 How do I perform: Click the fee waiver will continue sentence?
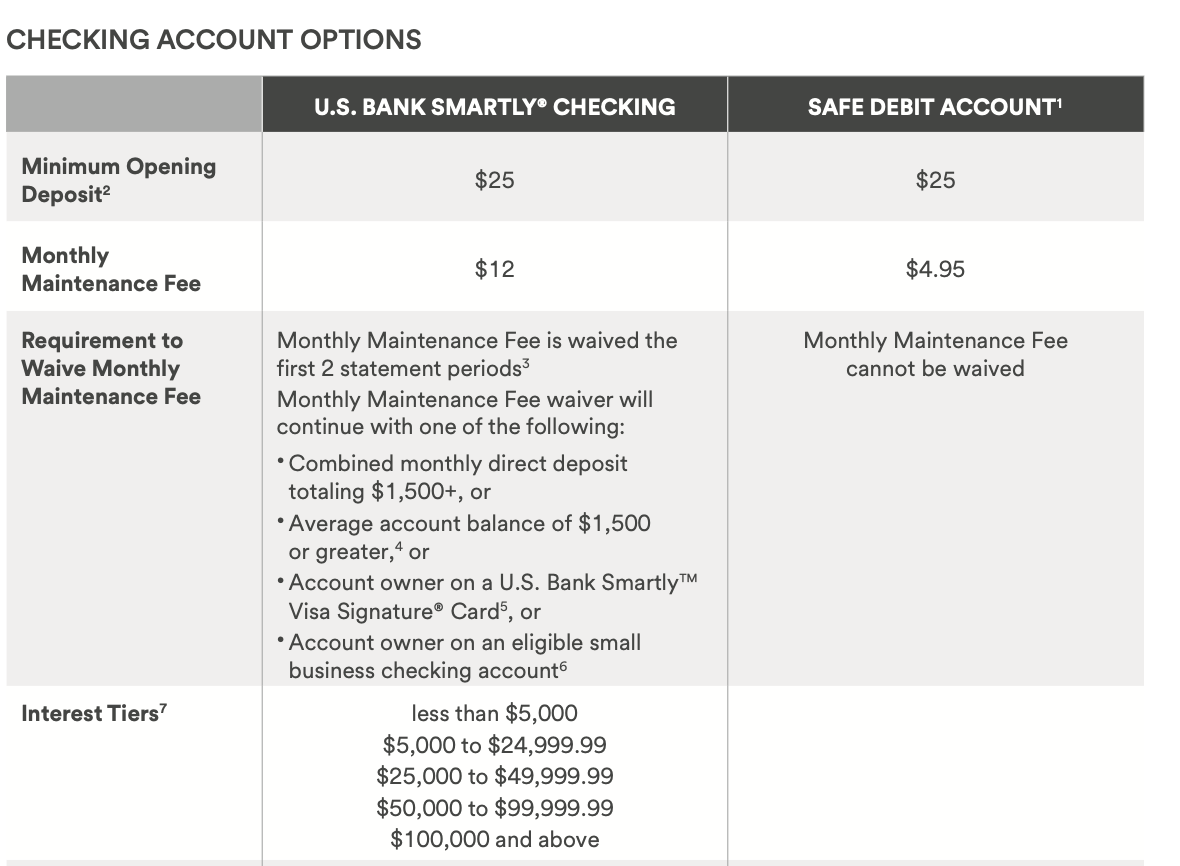(x=464, y=413)
